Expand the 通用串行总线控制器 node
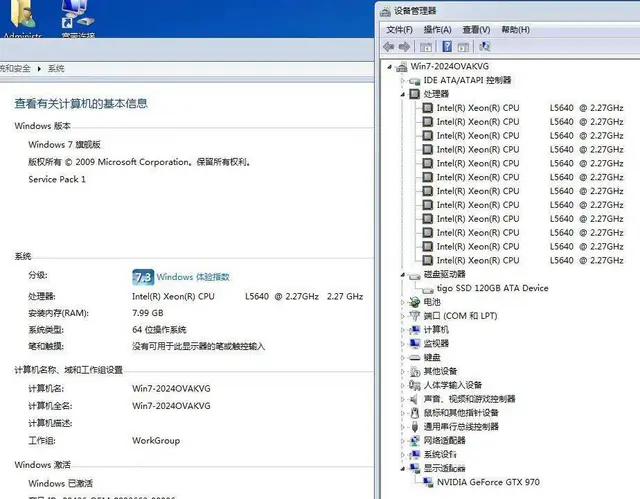 pos(403,427)
